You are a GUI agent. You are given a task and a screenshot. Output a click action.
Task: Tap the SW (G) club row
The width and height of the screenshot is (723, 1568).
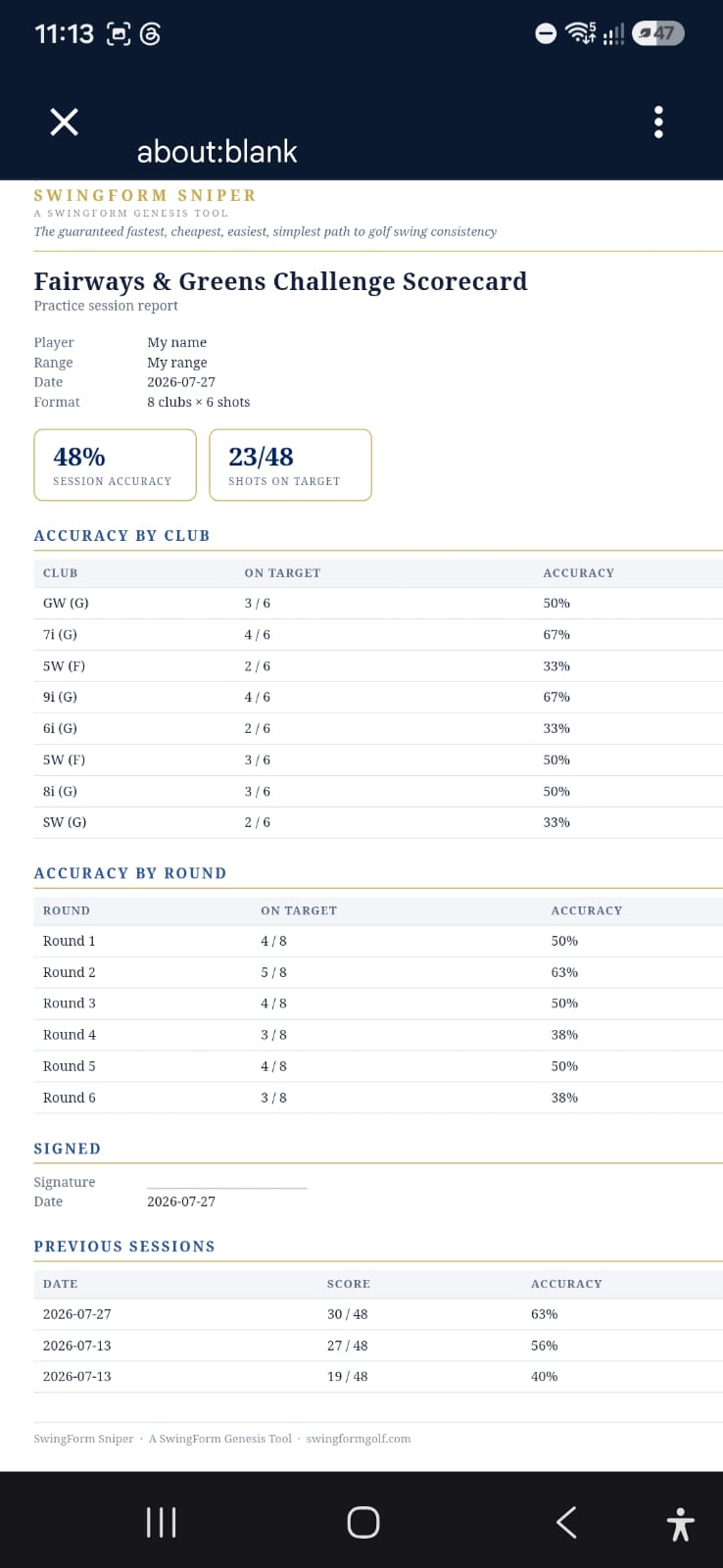click(x=378, y=822)
